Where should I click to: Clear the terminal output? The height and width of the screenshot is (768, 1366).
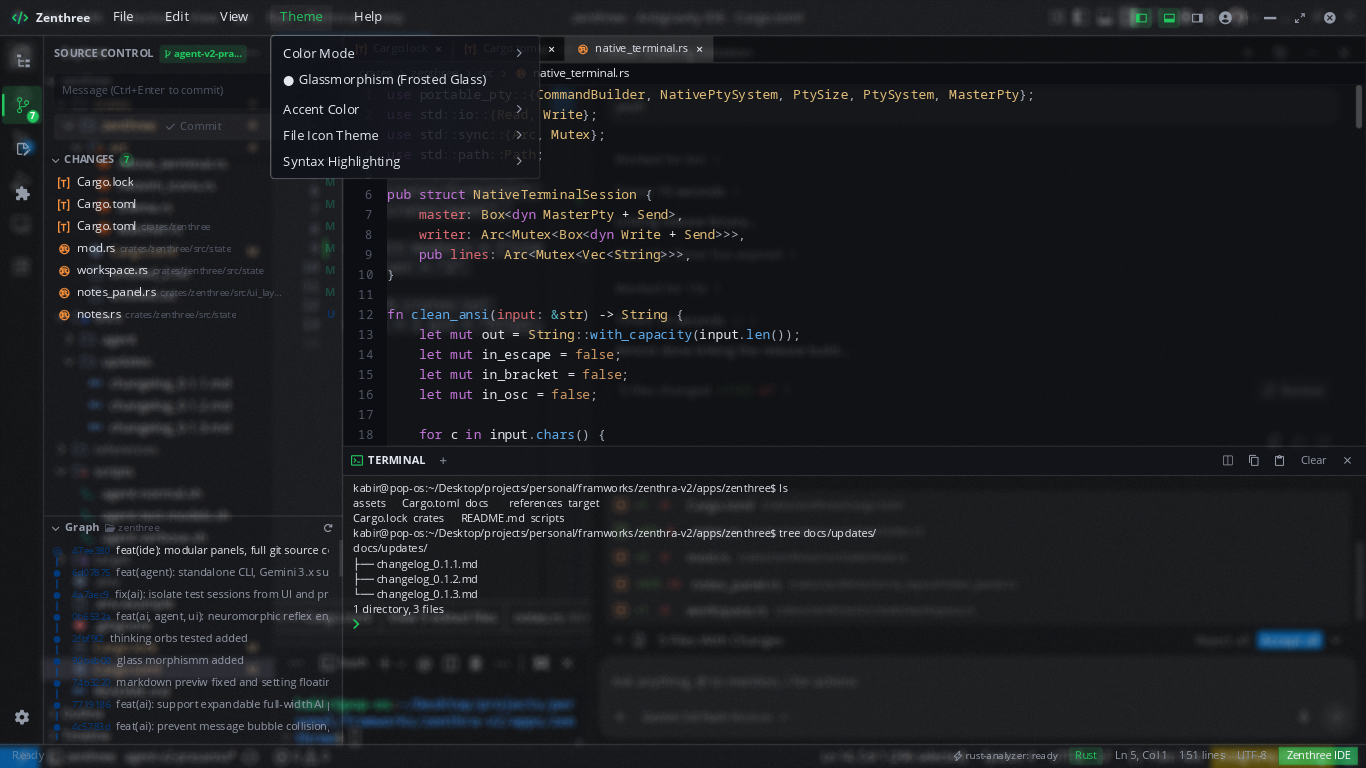click(1313, 460)
